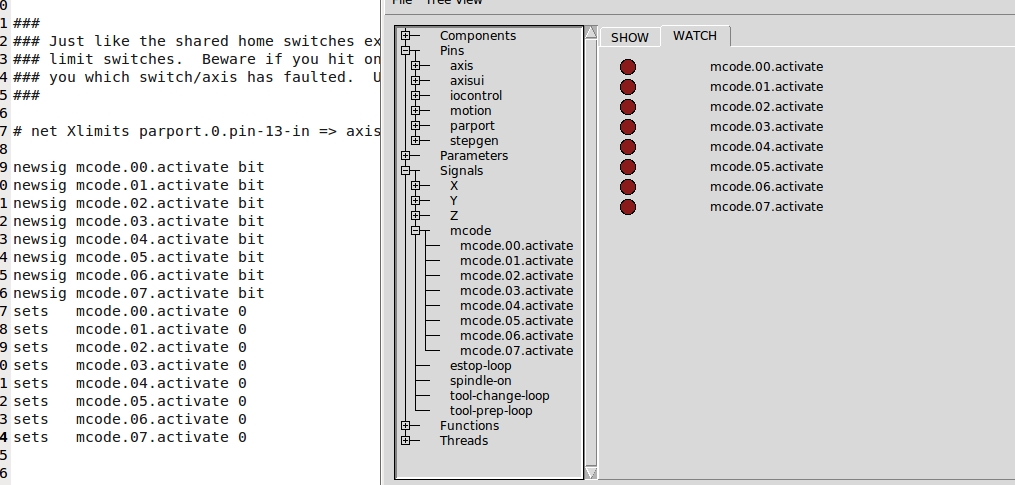Click the 'Just like the shared home switches' comment
The image size is (1015, 485).
[196, 41]
